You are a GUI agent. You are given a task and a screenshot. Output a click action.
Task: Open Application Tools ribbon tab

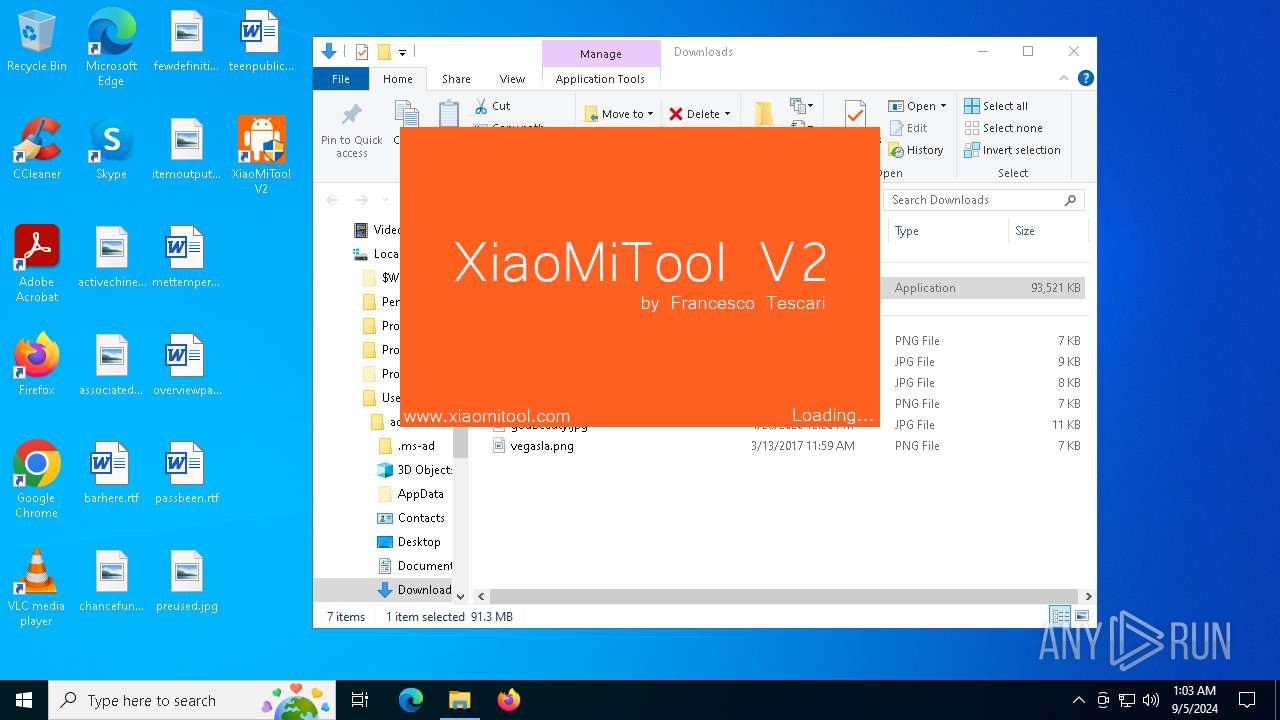(x=601, y=79)
